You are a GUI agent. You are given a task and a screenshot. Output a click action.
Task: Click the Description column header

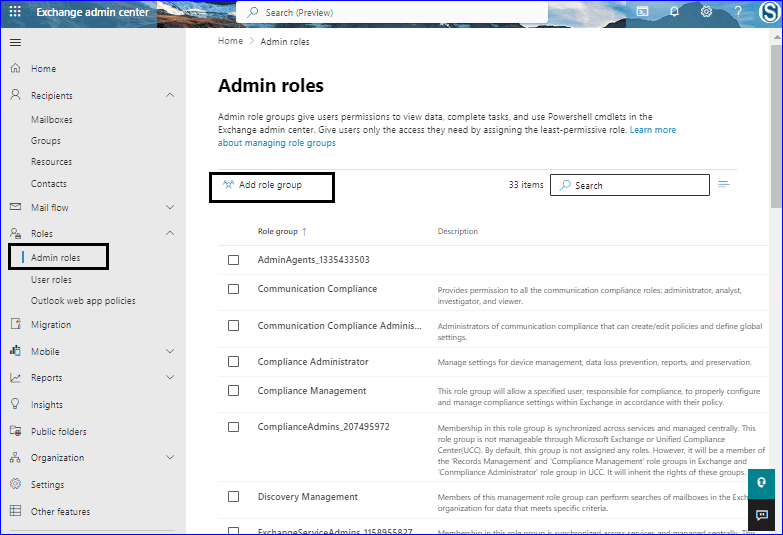pyautogui.click(x=457, y=231)
